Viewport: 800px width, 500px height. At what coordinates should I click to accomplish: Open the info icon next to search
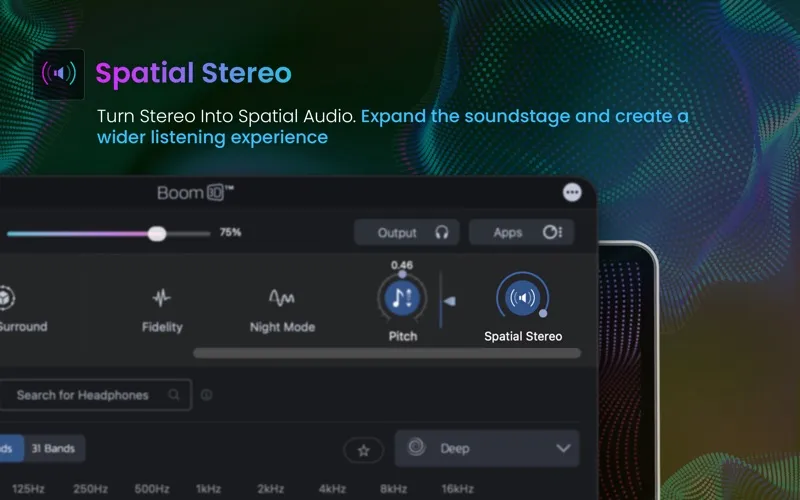click(x=207, y=394)
